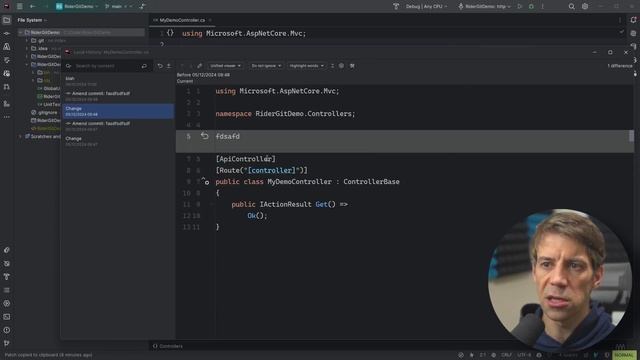This screenshot has width=640, height=360.
Task: Open the Explorer folder tool window
Action: [7, 20]
